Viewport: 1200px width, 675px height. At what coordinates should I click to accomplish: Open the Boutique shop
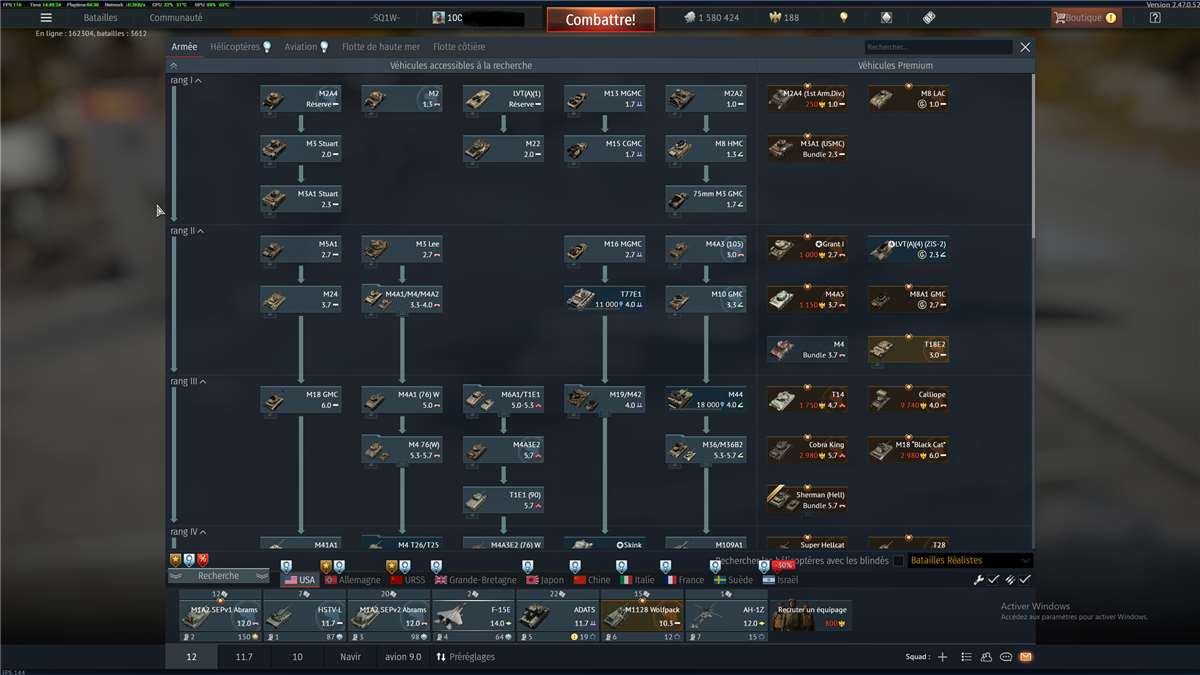1085,18
